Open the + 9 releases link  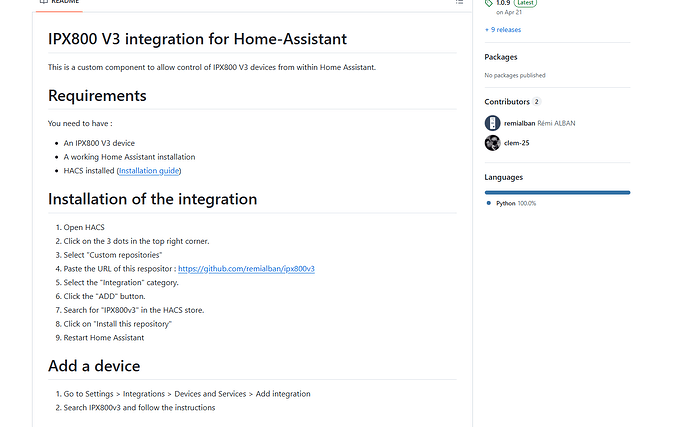click(x=503, y=29)
